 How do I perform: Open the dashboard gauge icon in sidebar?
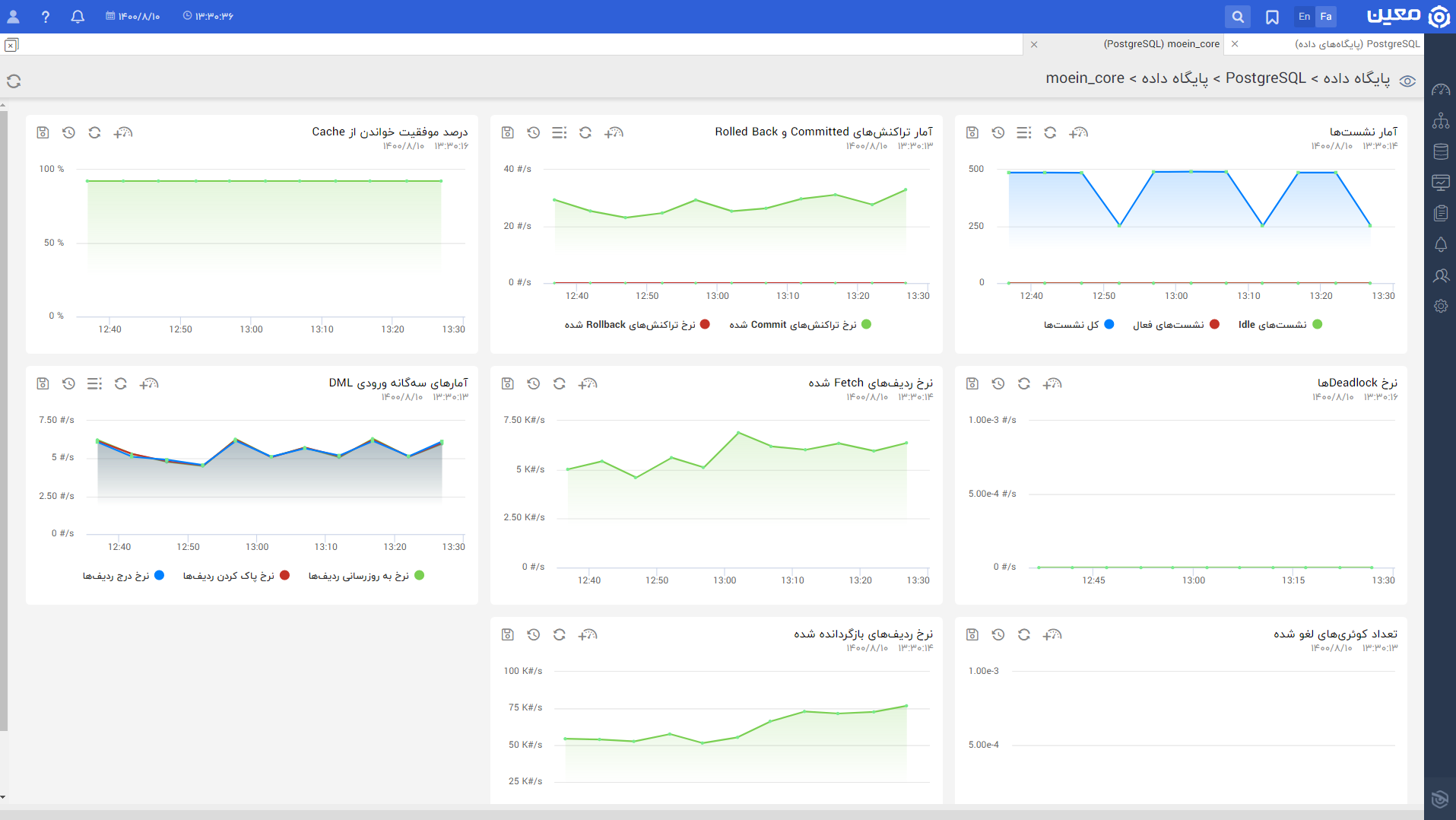coord(1441,90)
